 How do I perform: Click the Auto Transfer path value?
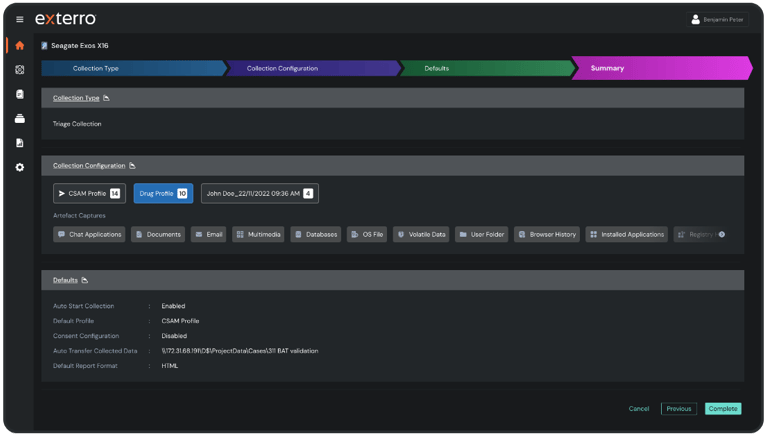(x=240, y=351)
